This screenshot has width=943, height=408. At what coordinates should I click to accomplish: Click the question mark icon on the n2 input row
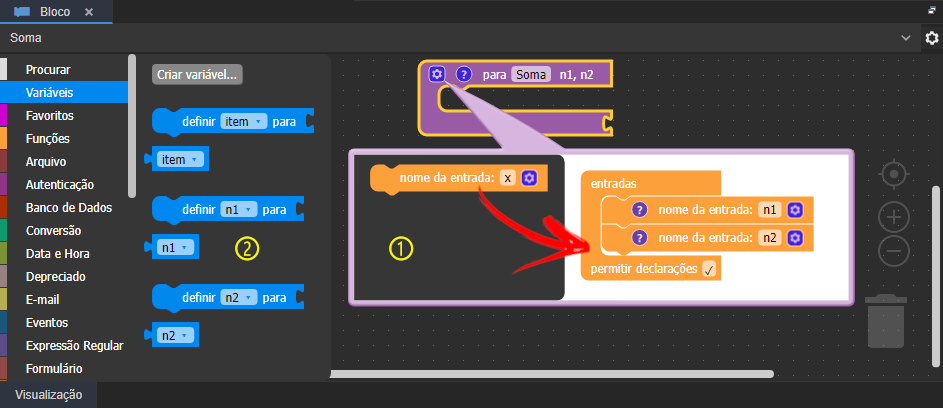pos(639,238)
